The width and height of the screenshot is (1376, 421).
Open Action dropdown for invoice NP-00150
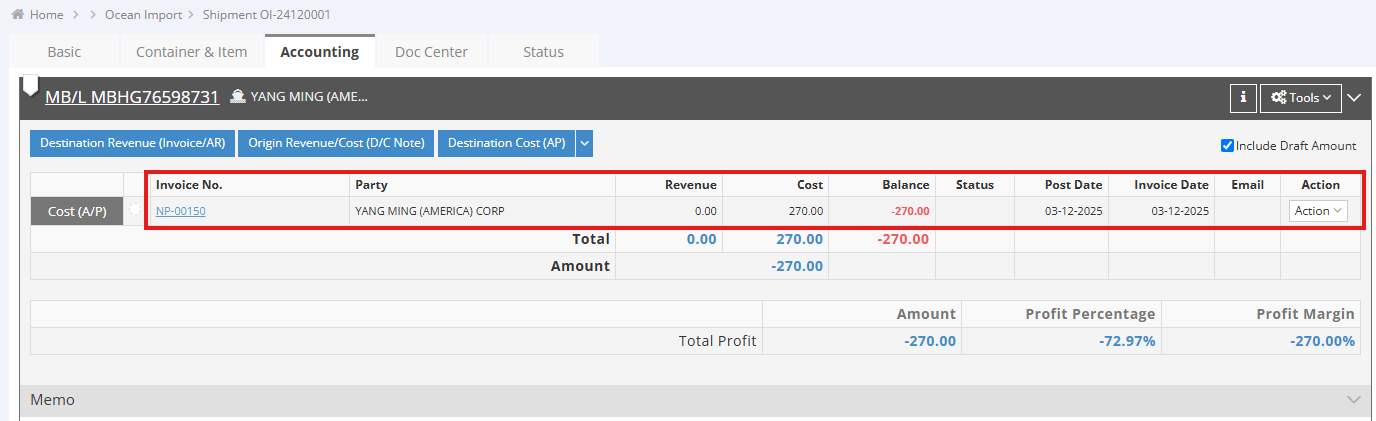pyautogui.click(x=1318, y=211)
